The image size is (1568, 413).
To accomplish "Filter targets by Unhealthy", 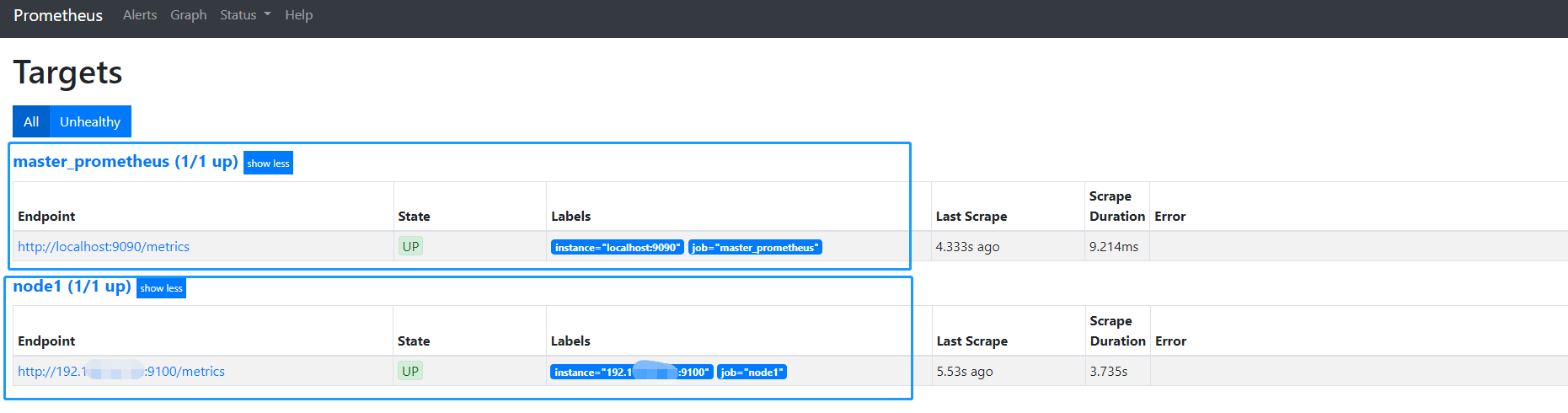I will coord(90,121).
